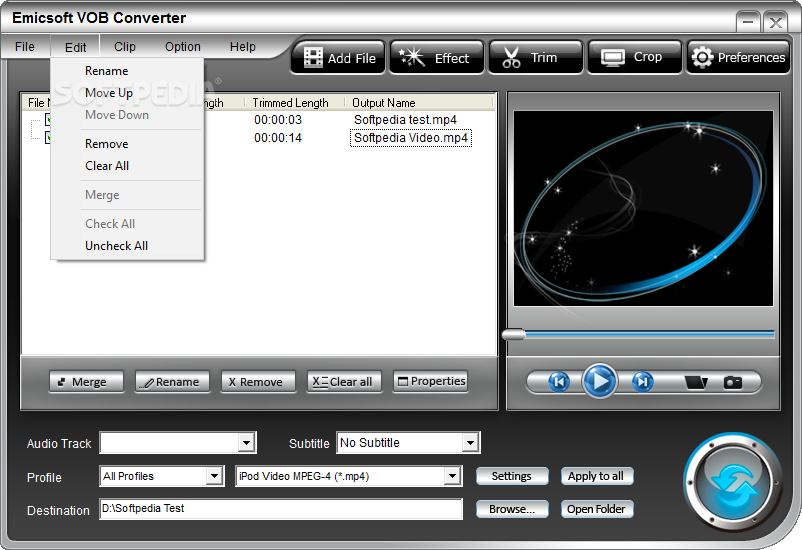
Task: Take a snapshot with the camera icon
Action: tap(732, 382)
